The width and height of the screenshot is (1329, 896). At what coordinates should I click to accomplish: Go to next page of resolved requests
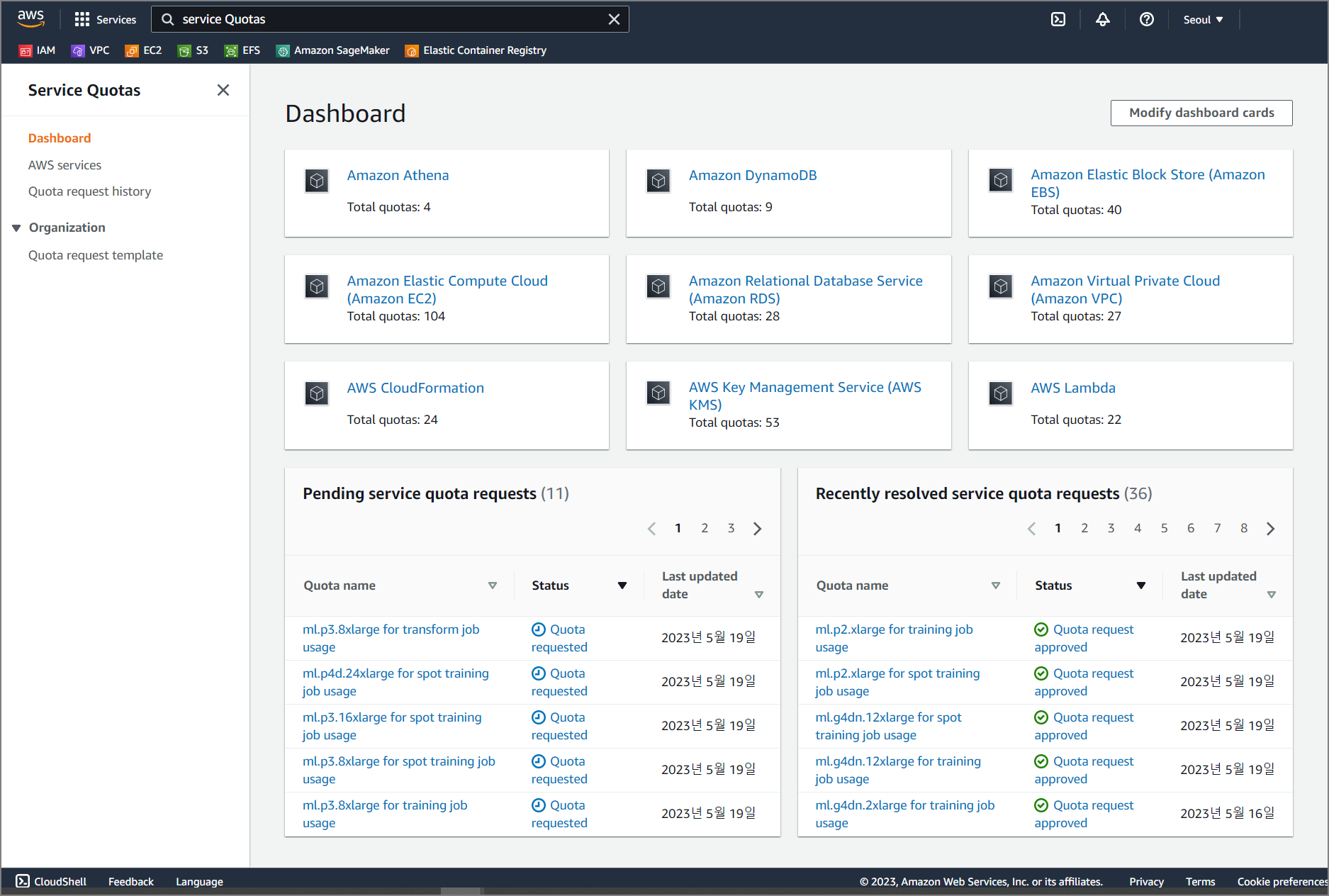pyautogui.click(x=1270, y=529)
